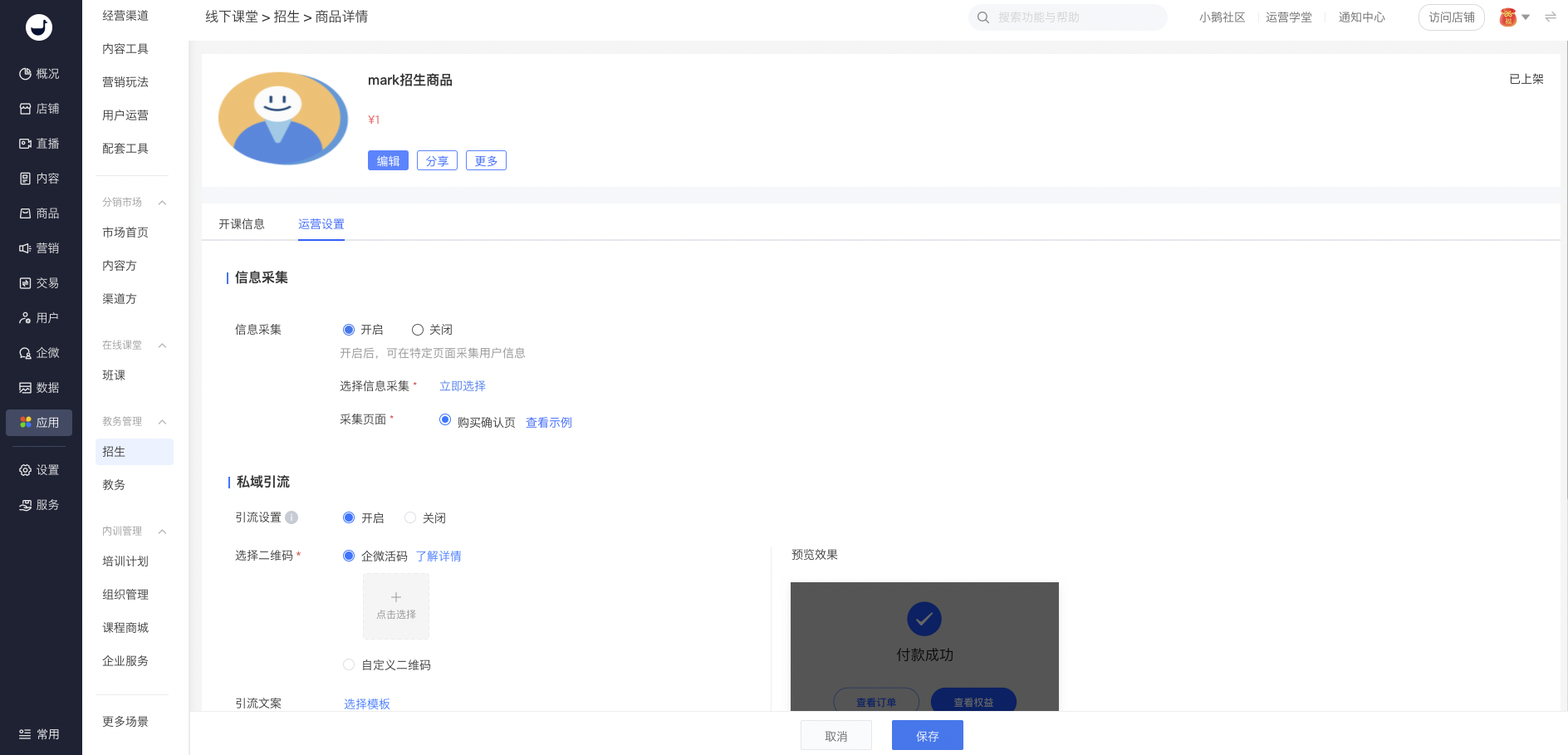Screen dimensions: 1568x755
Task: Open the 直播 live-stream sidebar icon
Action: 25,144
